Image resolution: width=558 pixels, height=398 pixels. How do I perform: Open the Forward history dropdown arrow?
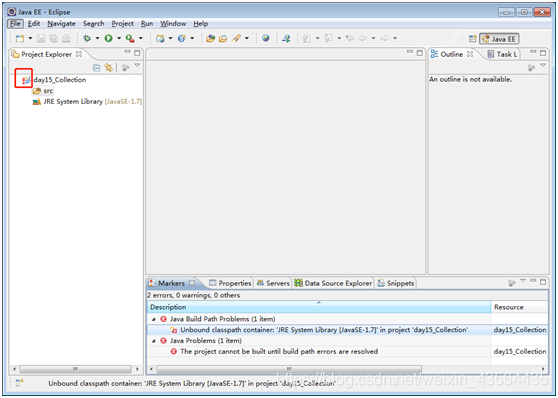click(x=395, y=38)
